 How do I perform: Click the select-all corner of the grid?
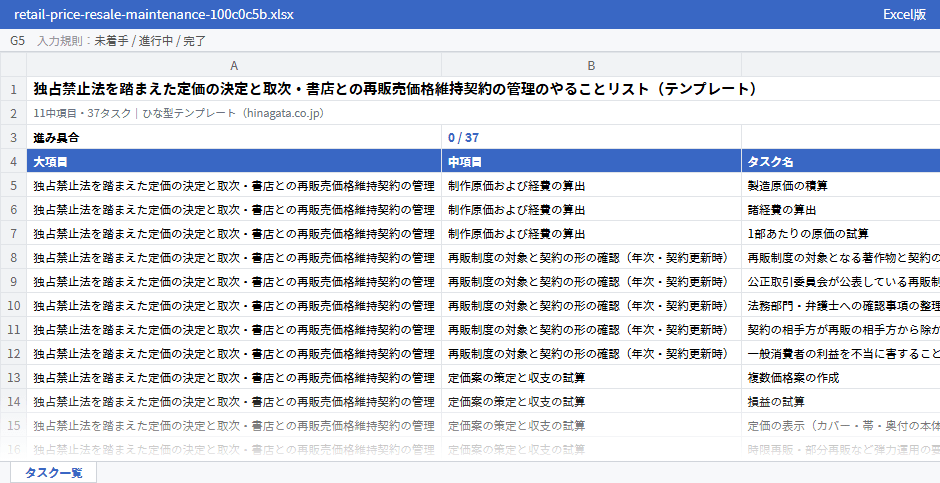pos(13,65)
